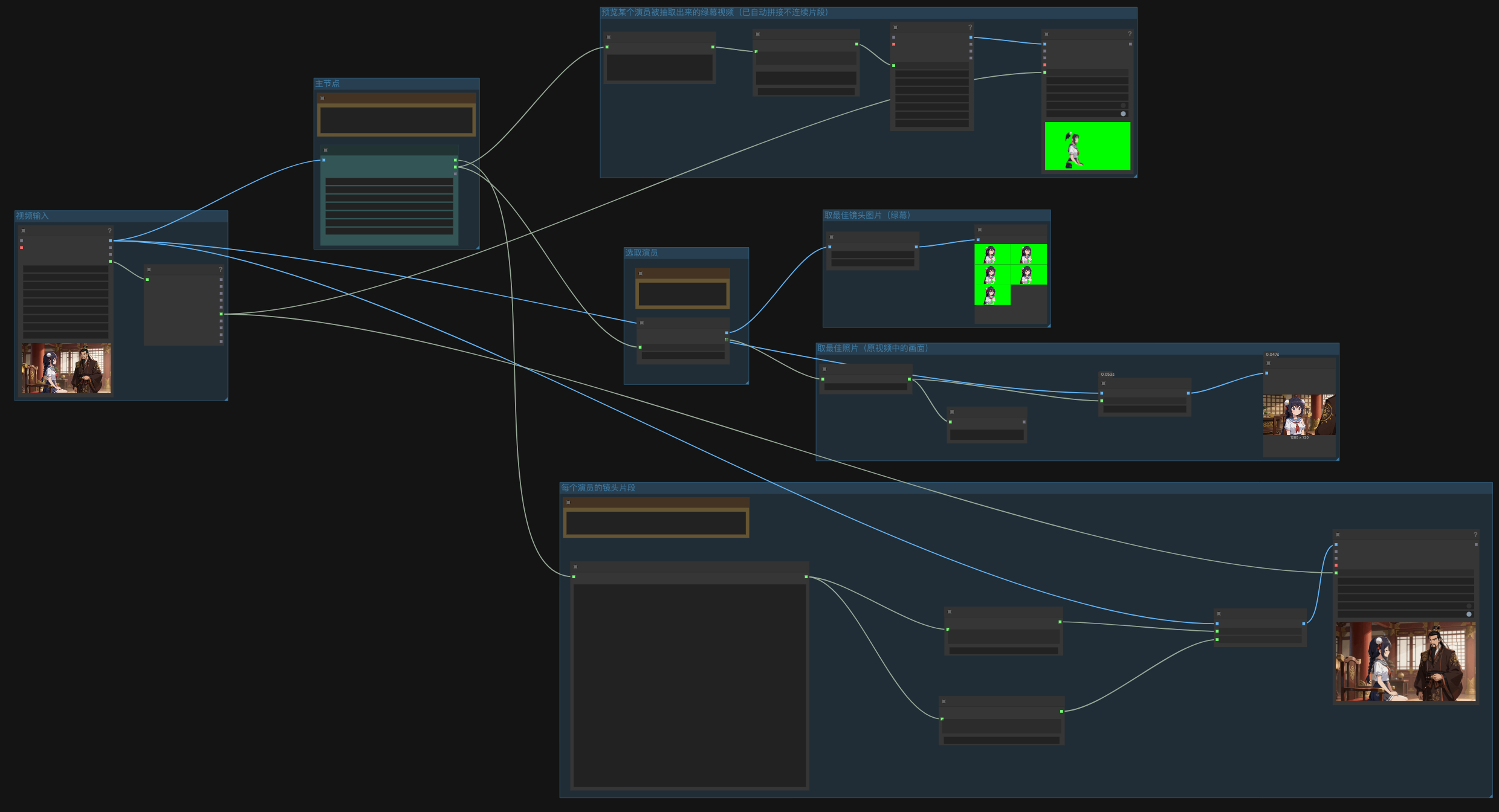This screenshot has width=1499, height=812.
Task: Open help for video loader node in 视频输入
Action: pos(109,231)
